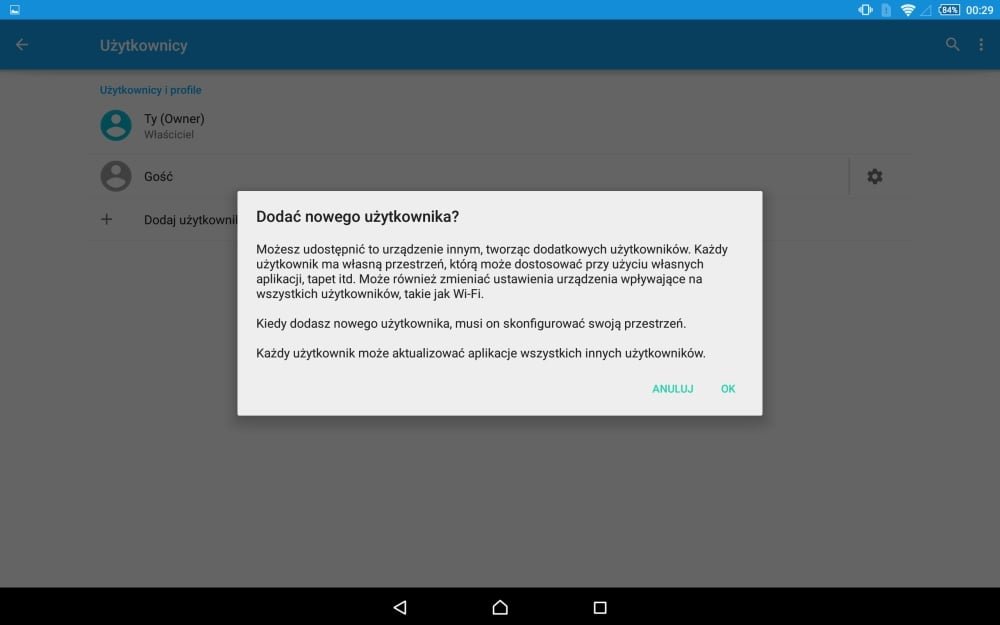Select the 'Gość' user entry label

(x=158, y=177)
